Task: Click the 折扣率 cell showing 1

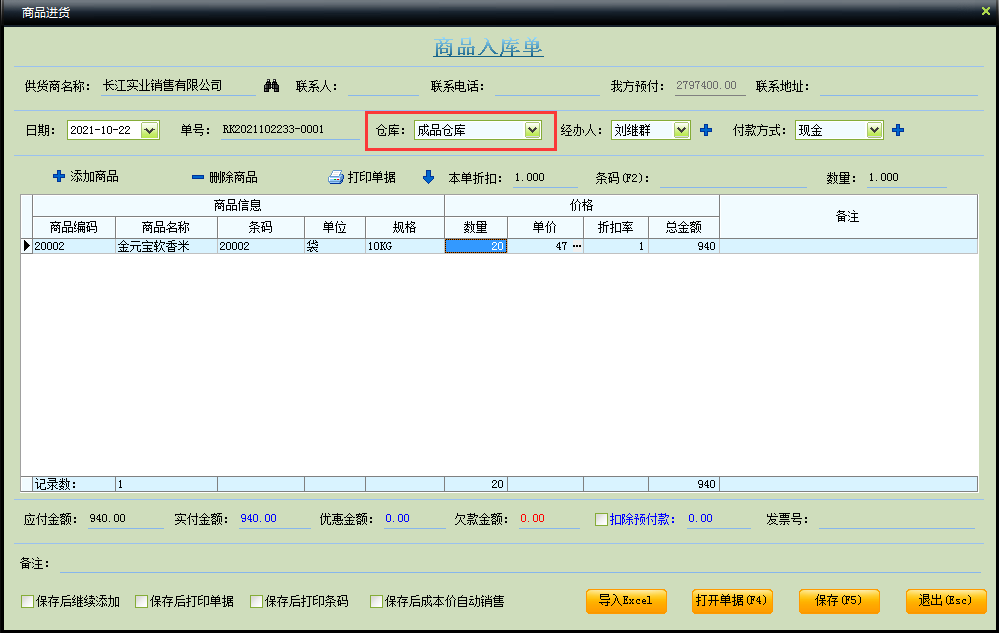Action: (615, 246)
